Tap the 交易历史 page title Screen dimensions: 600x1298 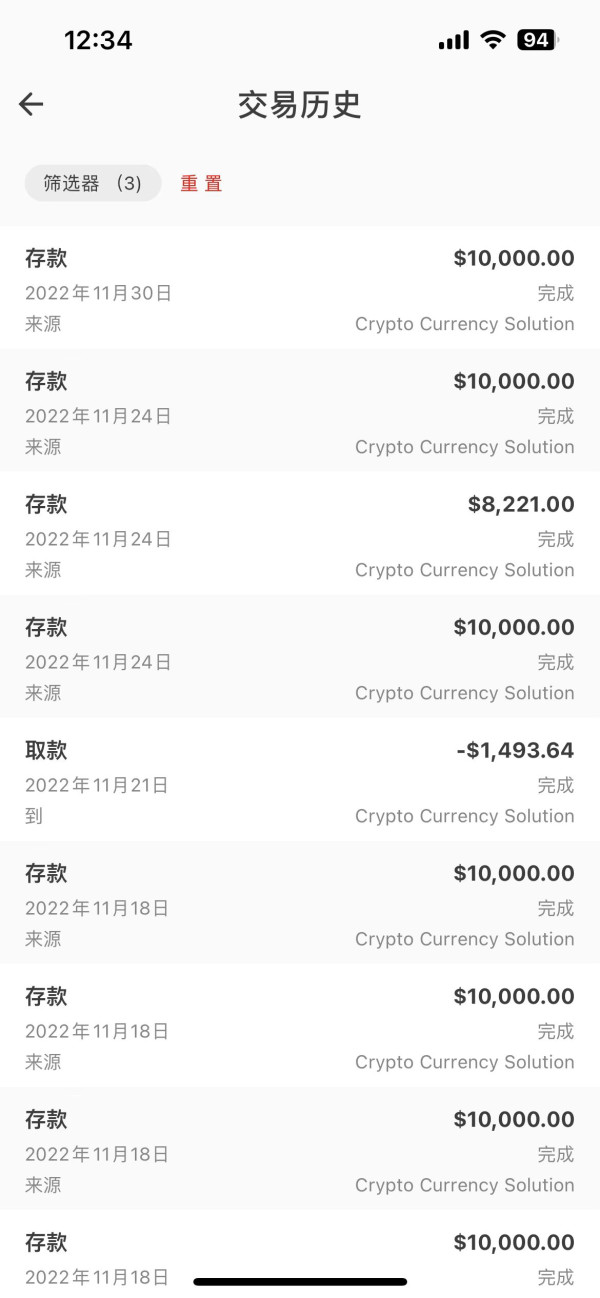click(299, 105)
